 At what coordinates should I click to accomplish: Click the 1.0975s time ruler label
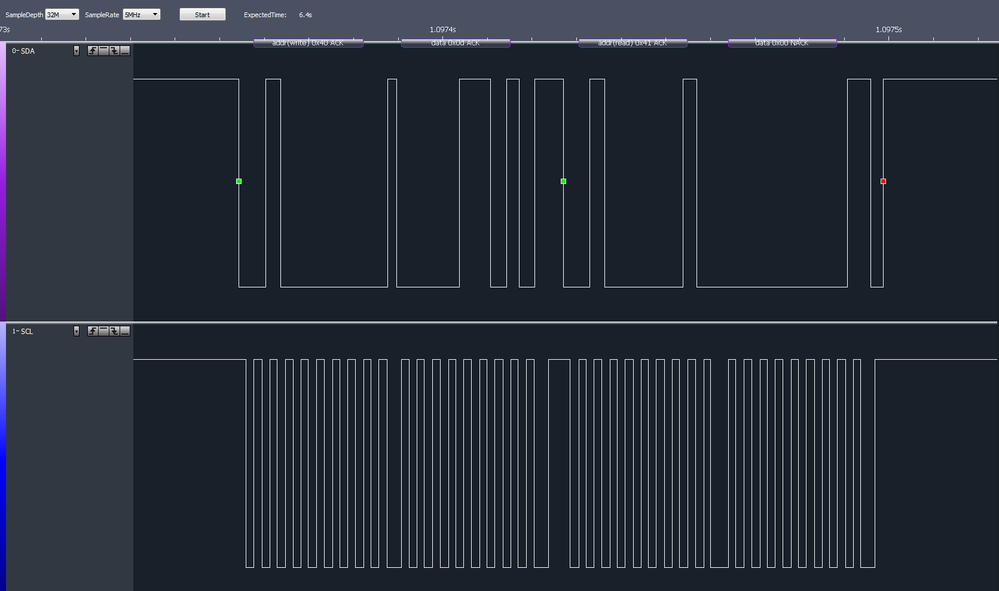tap(889, 29)
